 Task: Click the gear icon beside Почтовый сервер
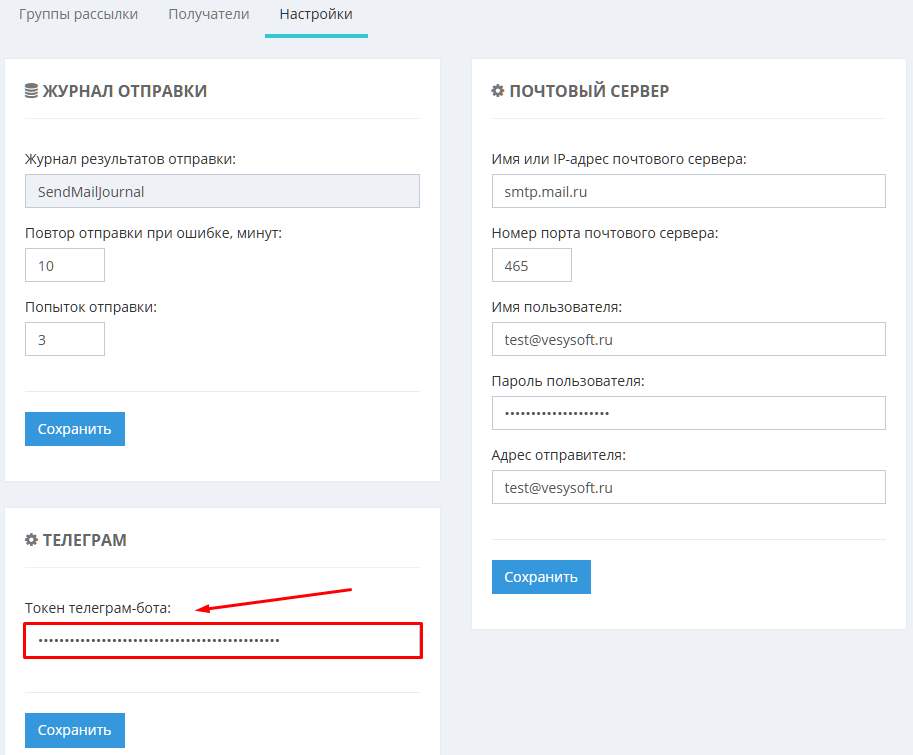(498, 91)
